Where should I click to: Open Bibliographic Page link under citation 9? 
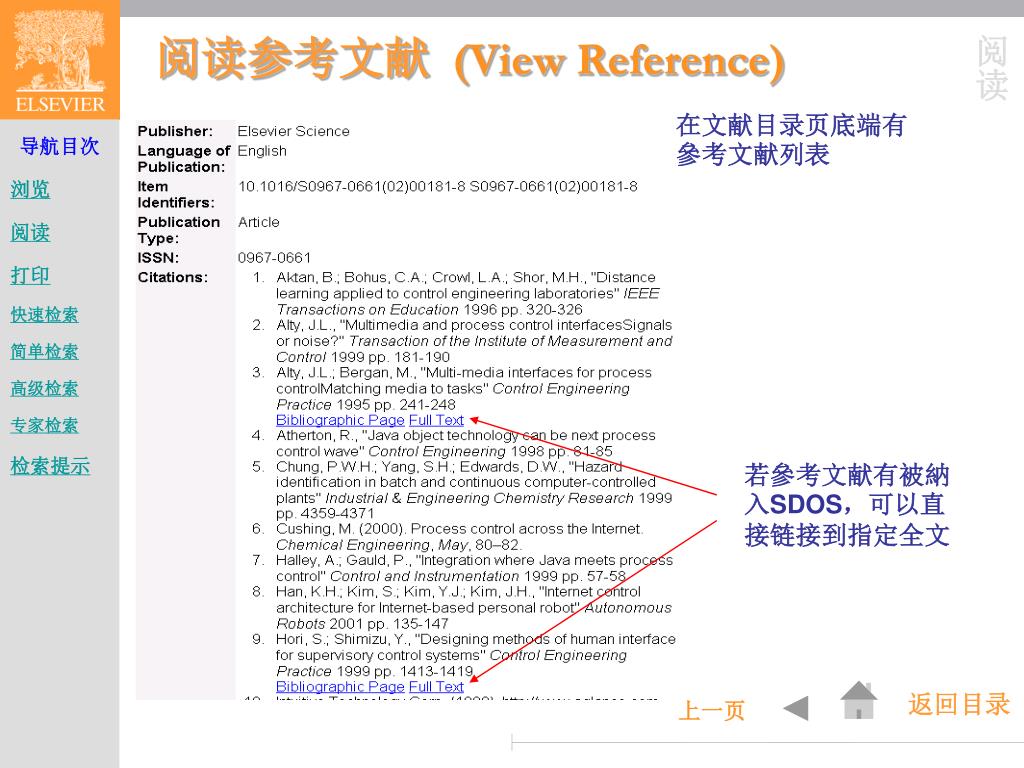click(x=340, y=686)
